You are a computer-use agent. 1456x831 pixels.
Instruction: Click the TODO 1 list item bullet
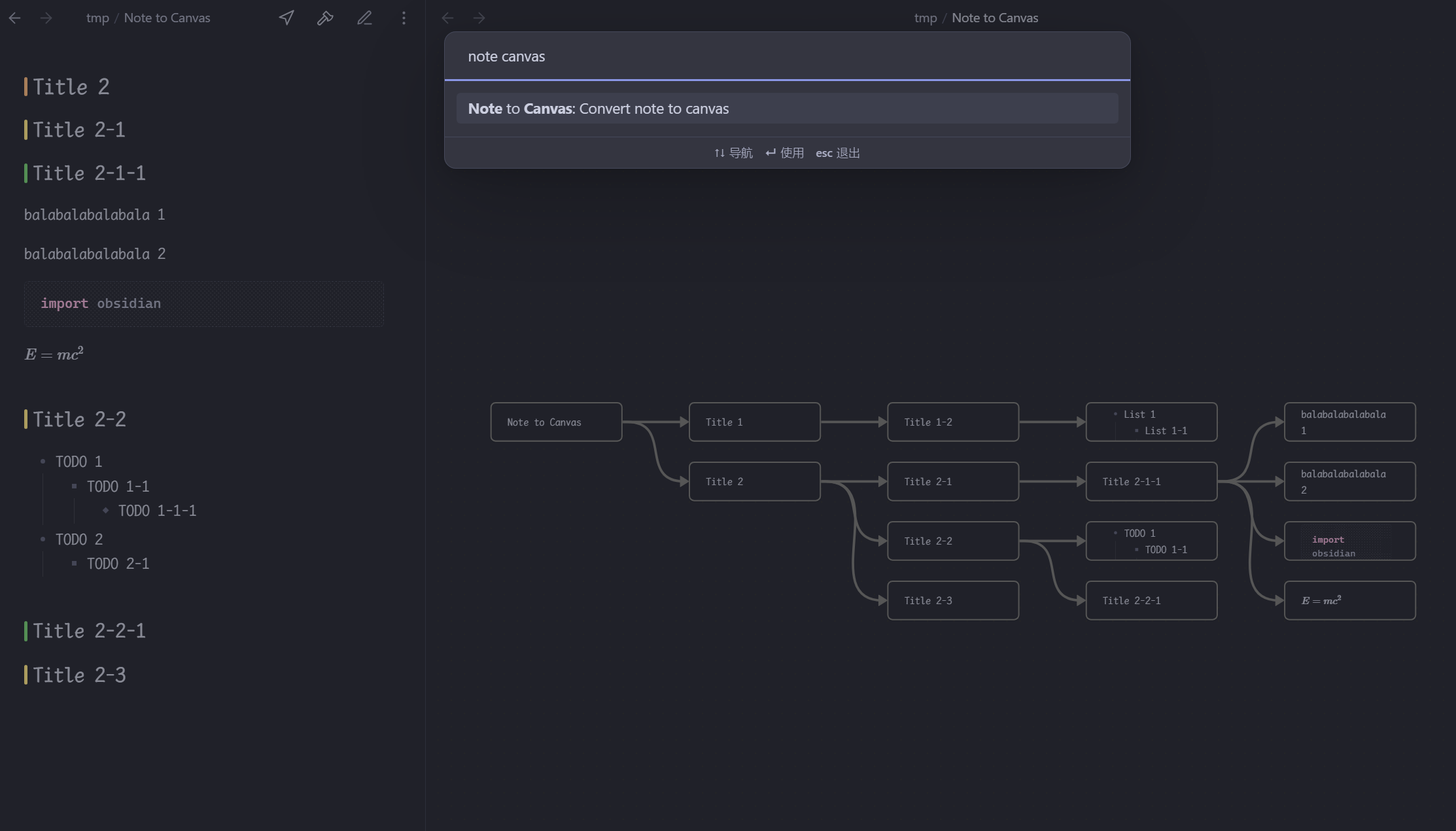43,462
